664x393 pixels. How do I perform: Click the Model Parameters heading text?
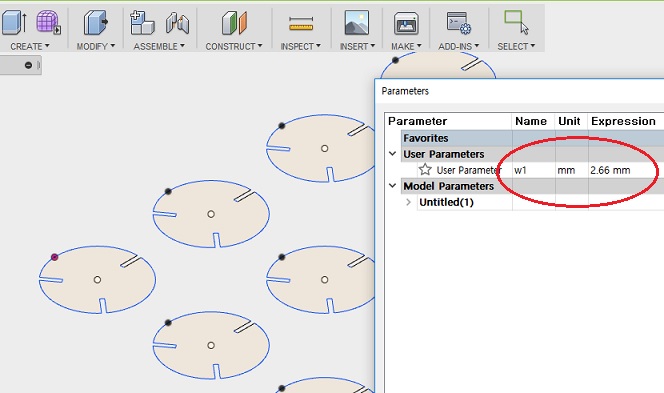[448, 186]
